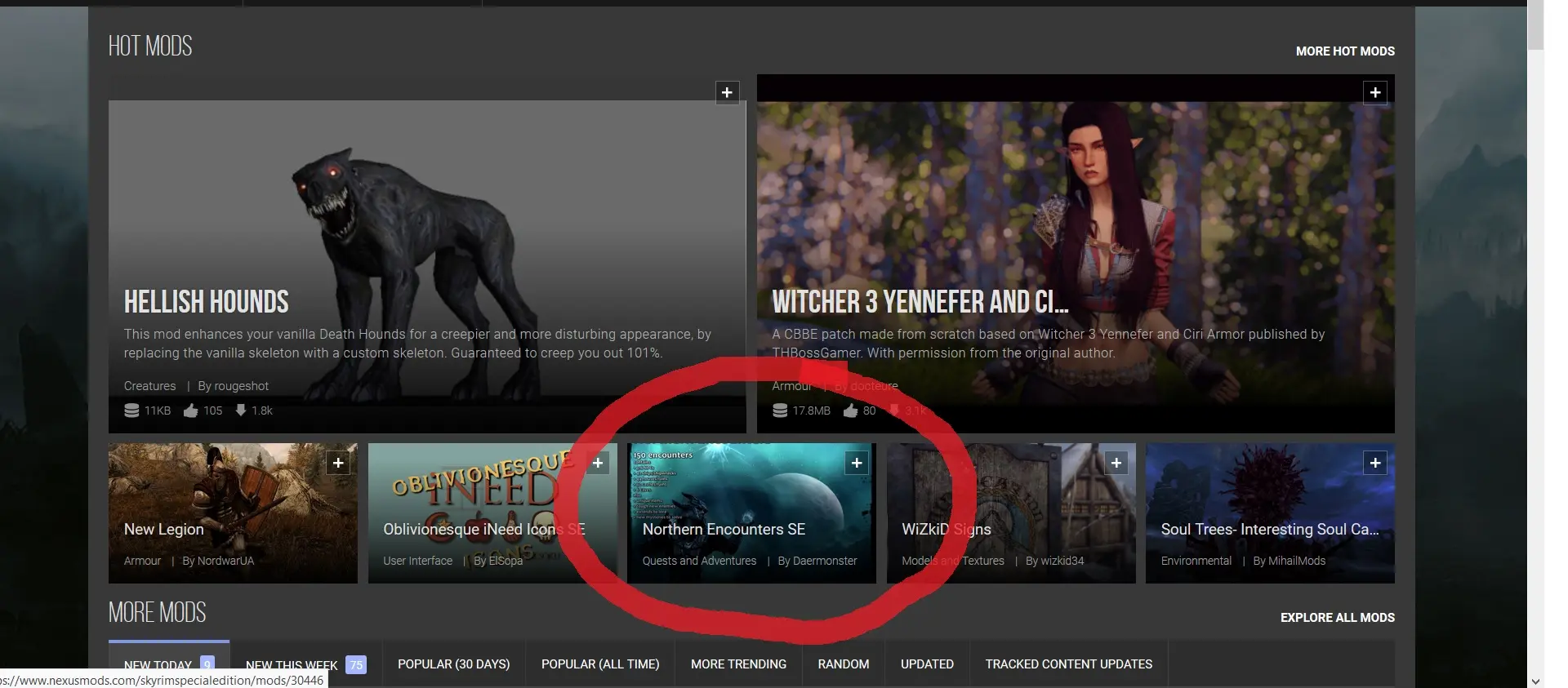This screenshot has width=1568, height=688.
Task: Open the Creatures category link
Action: tap(149, 385)
